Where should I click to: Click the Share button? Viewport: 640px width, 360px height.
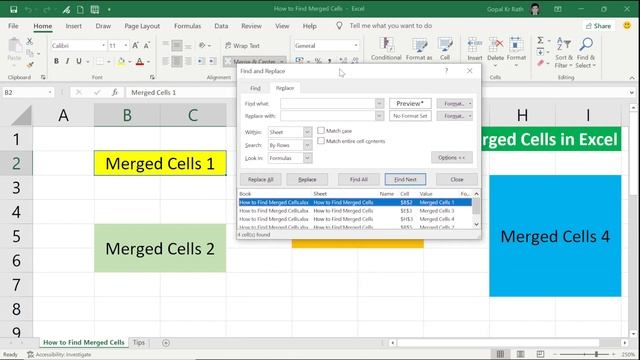[598, 26]
